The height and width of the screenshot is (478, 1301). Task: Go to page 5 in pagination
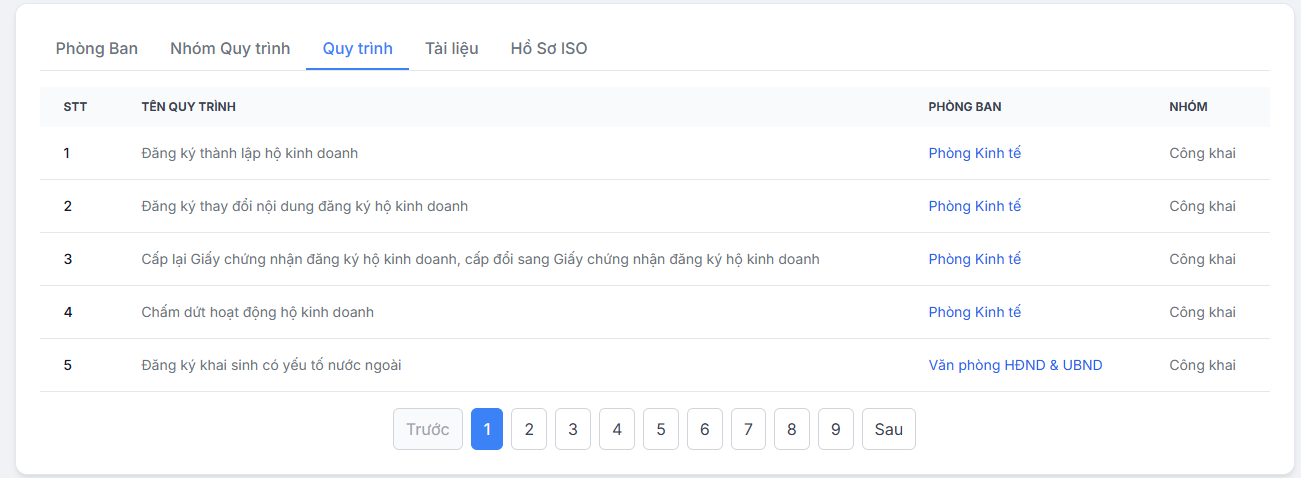(x=661, y=429)
